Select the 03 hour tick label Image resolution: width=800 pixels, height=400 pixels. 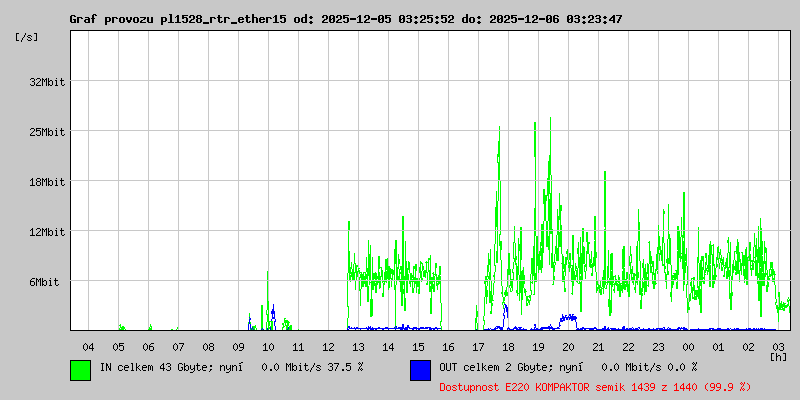click(778, 346)
